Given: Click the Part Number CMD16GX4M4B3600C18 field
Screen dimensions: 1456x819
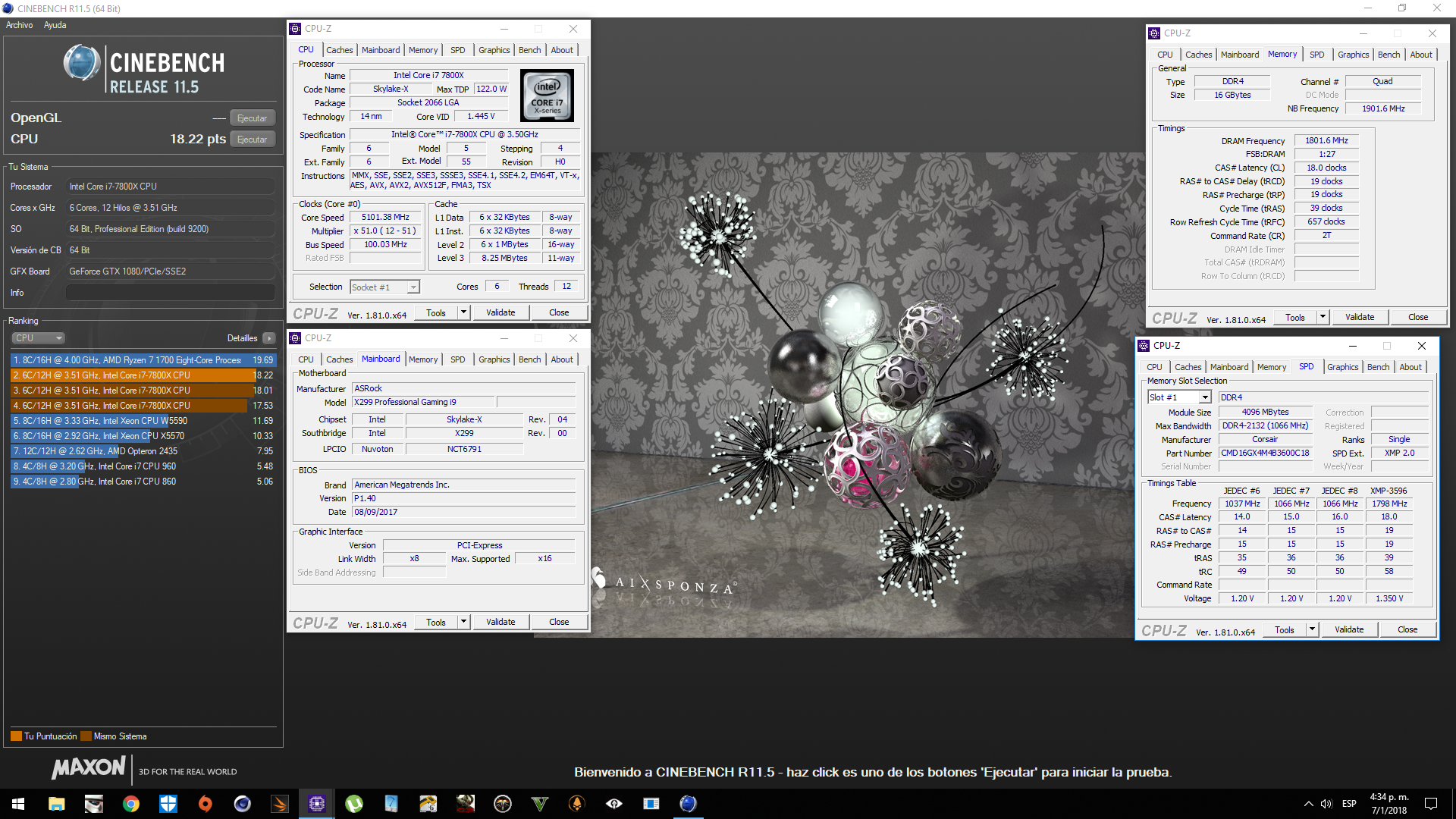Looking at the screenshot, I should point(1265,453).
